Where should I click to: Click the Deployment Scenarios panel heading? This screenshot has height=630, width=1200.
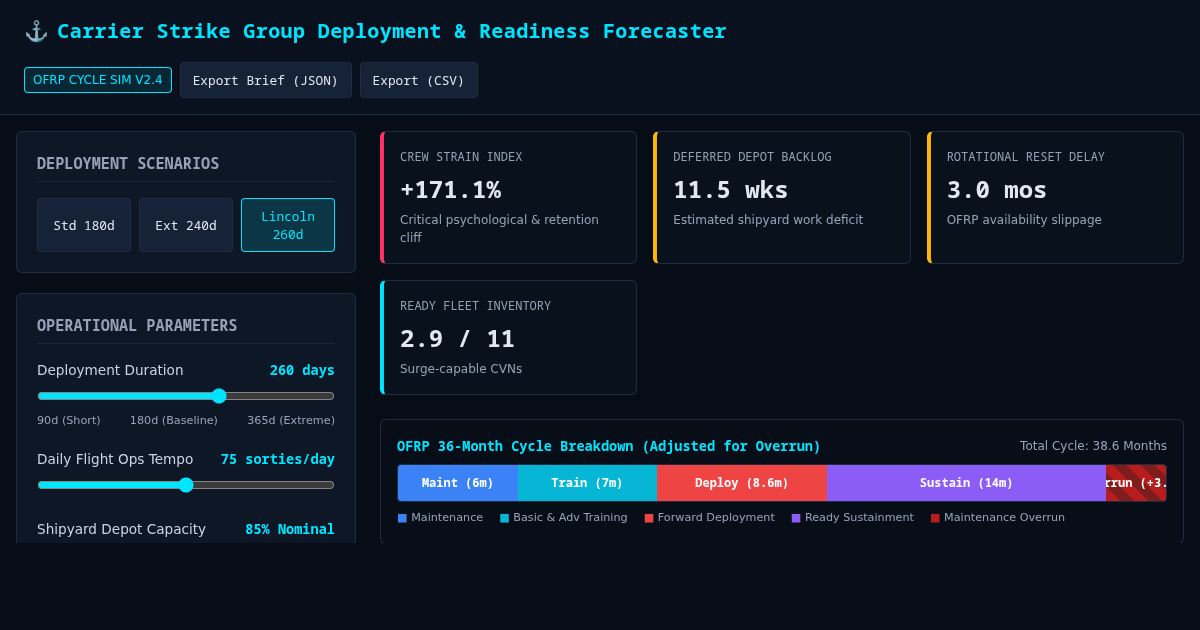[128, 164]
